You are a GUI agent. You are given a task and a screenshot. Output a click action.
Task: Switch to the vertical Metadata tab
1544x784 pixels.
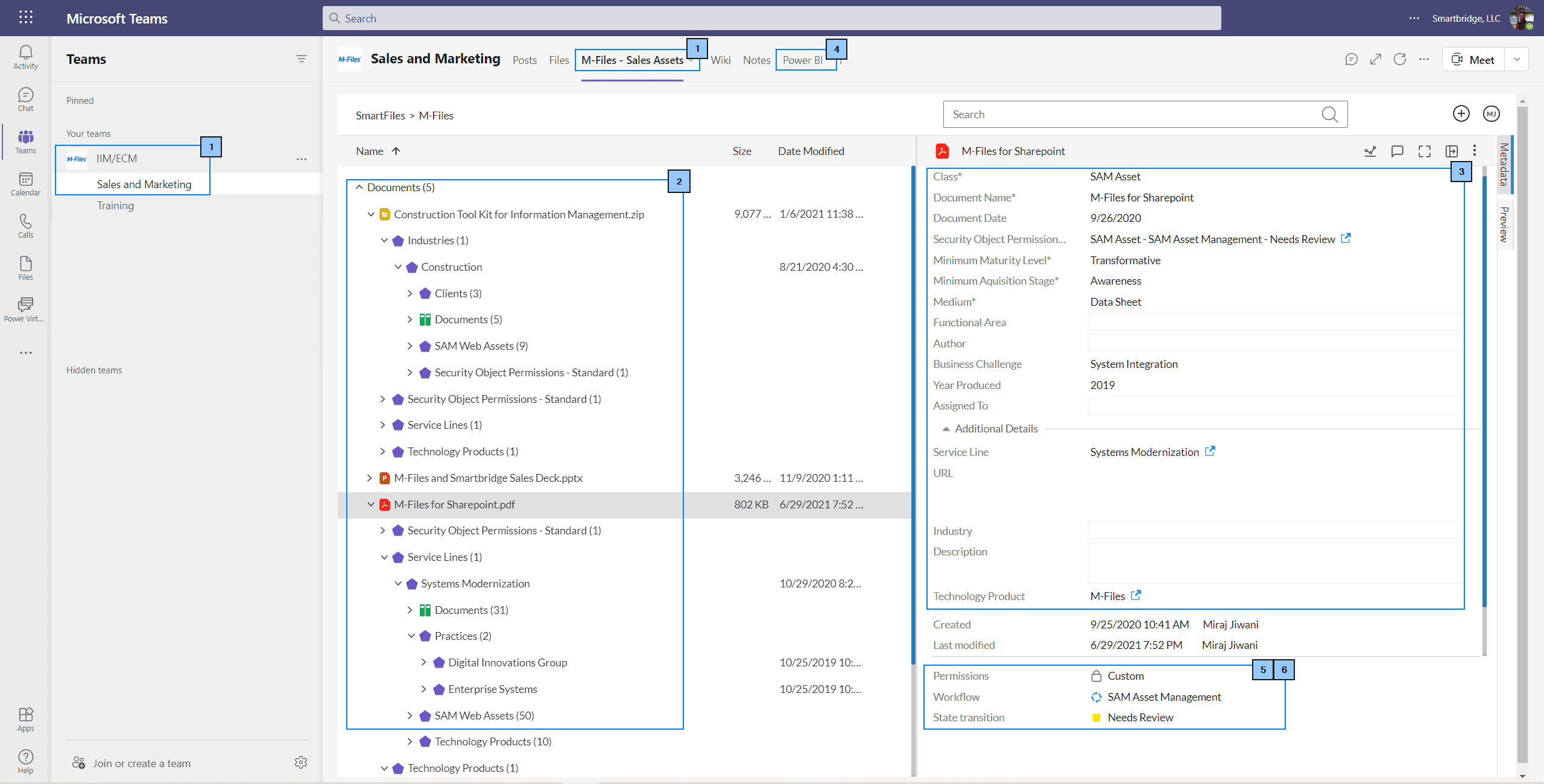pos(1504,164)
